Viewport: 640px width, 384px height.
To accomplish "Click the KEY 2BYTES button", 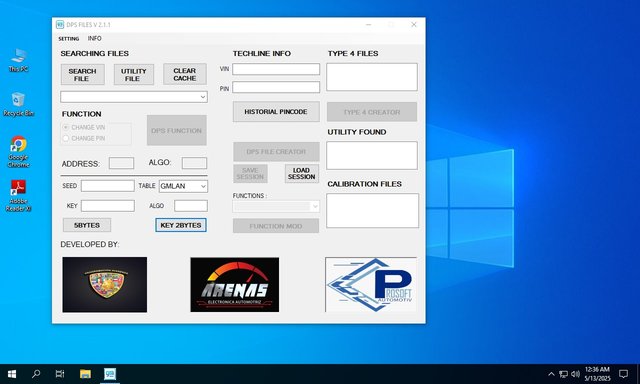I will (x=181, y=225).
